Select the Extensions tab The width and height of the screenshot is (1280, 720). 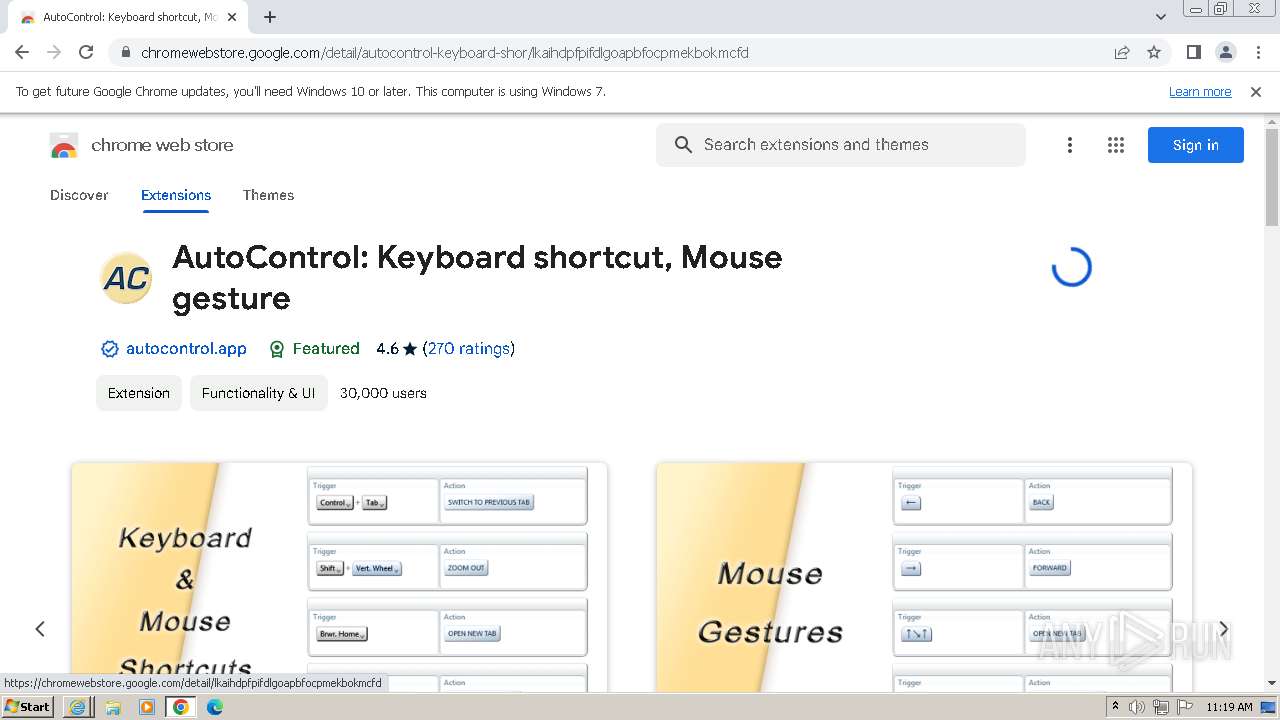click(x=176, y=195)
